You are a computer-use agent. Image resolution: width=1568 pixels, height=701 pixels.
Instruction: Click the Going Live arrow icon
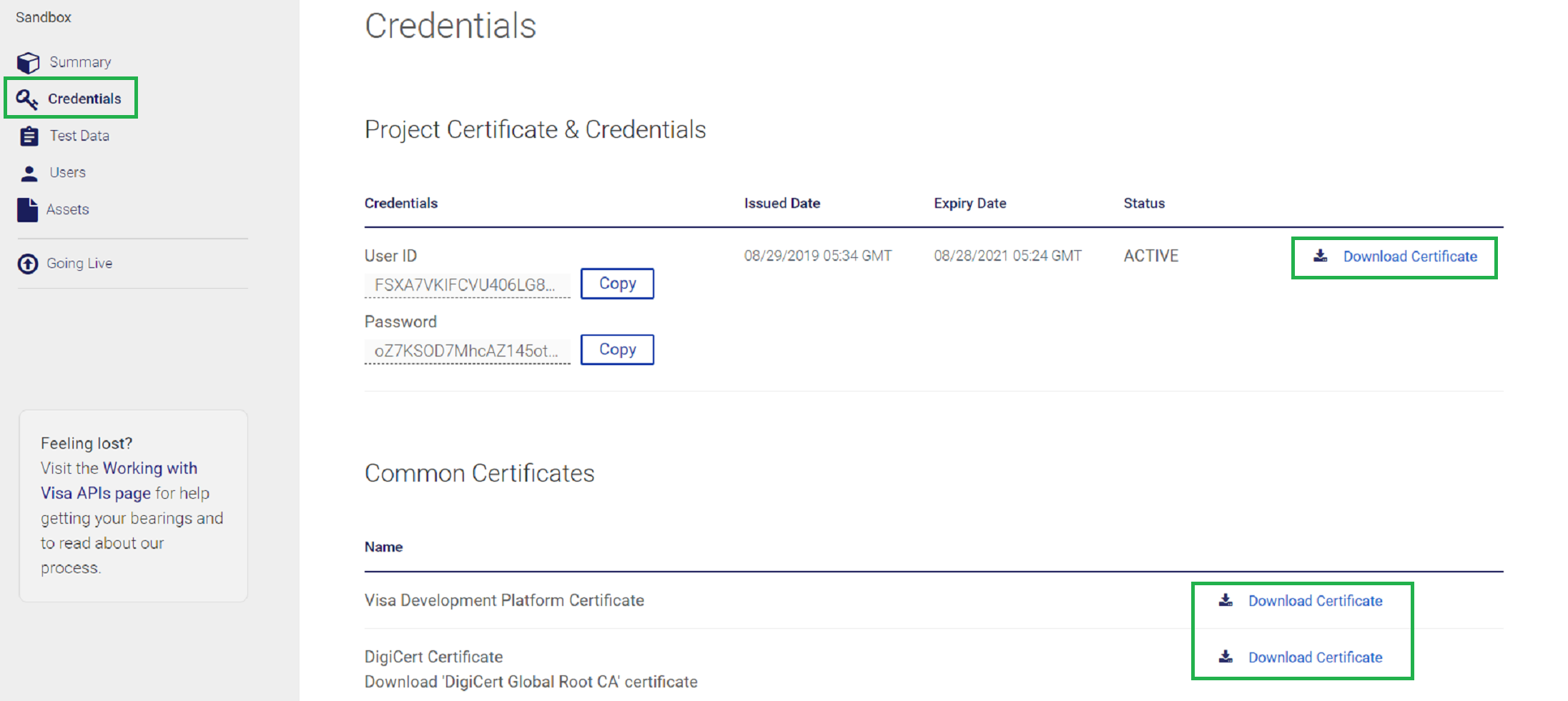(28, 264)
